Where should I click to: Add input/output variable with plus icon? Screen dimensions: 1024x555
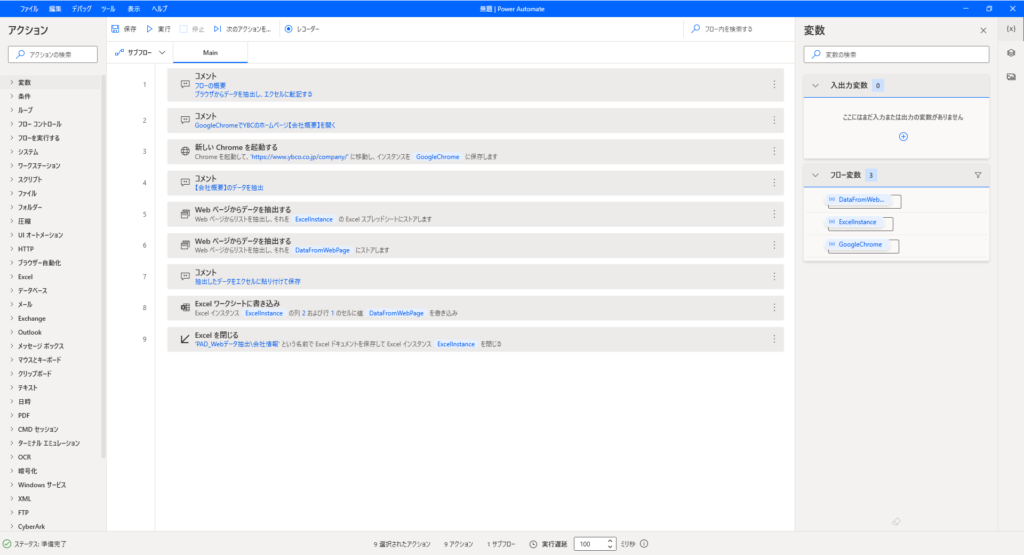coord(903,136)
